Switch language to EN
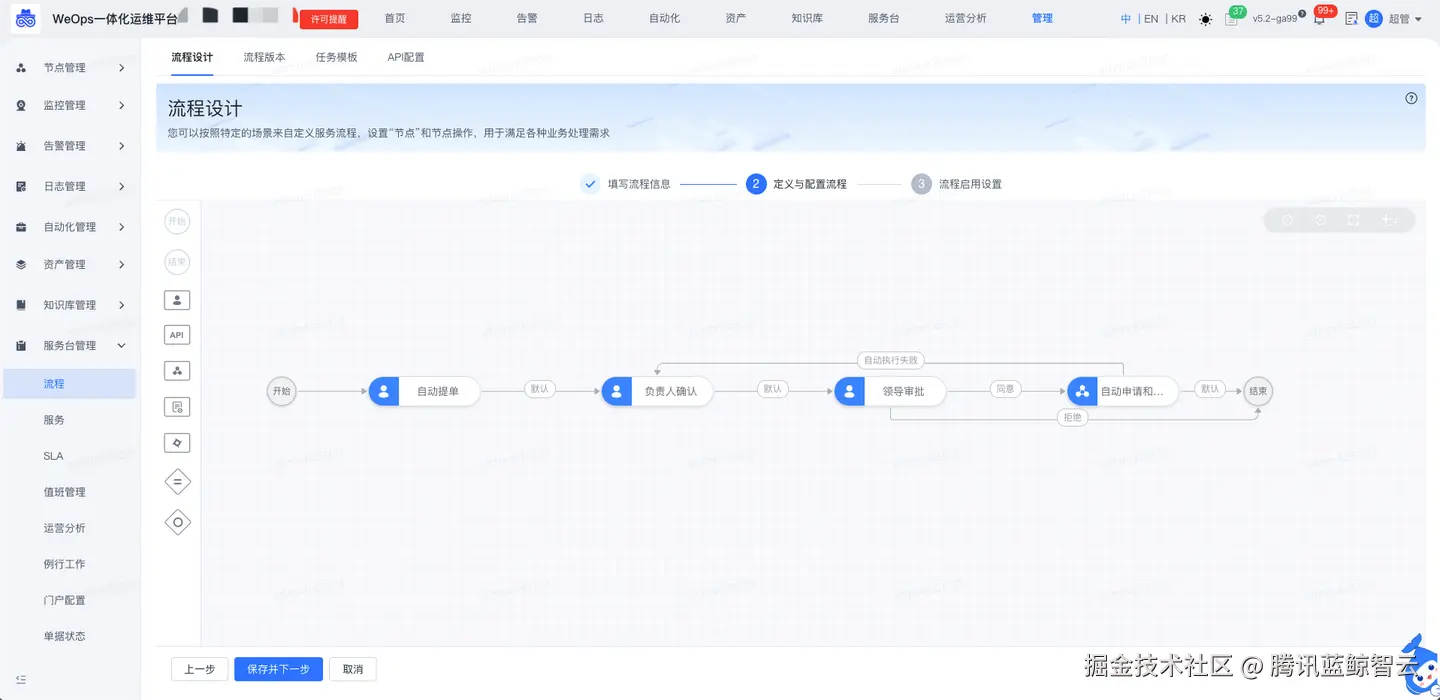 tap(1151, 19)
